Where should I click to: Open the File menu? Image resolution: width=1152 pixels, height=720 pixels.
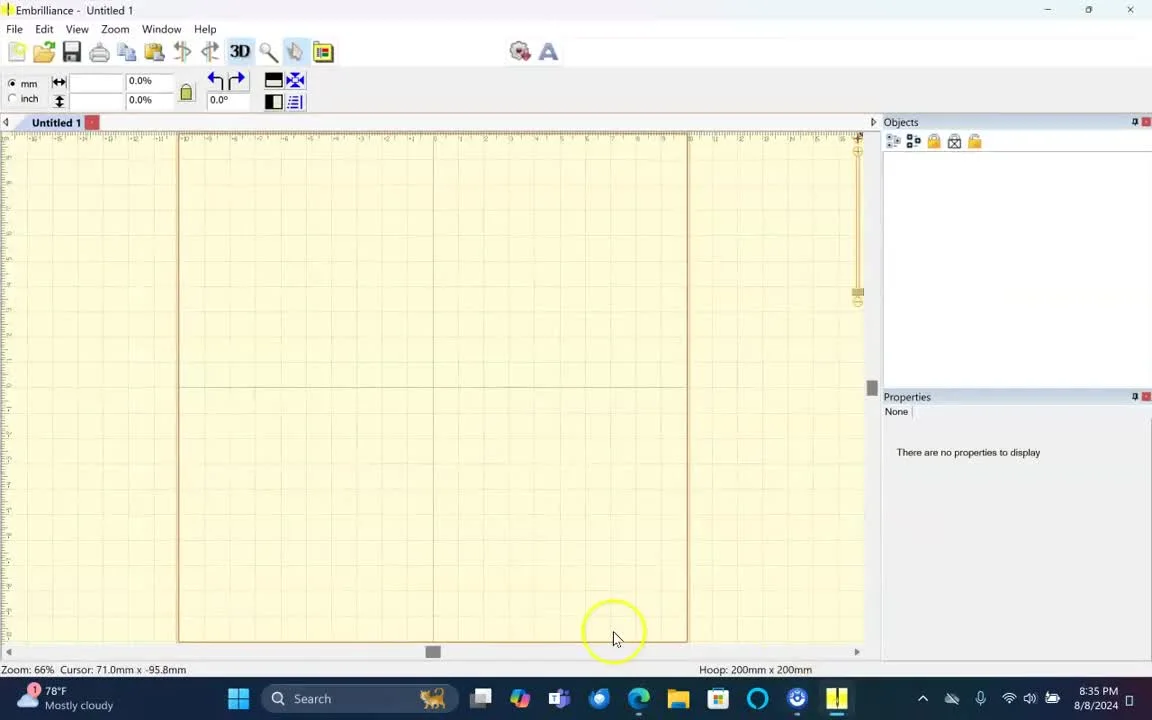tap(14, 29)
